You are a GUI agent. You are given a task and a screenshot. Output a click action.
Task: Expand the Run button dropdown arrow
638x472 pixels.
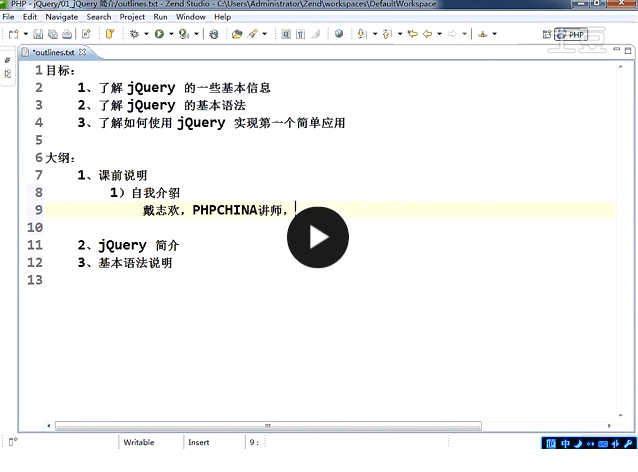coord(171,34)
